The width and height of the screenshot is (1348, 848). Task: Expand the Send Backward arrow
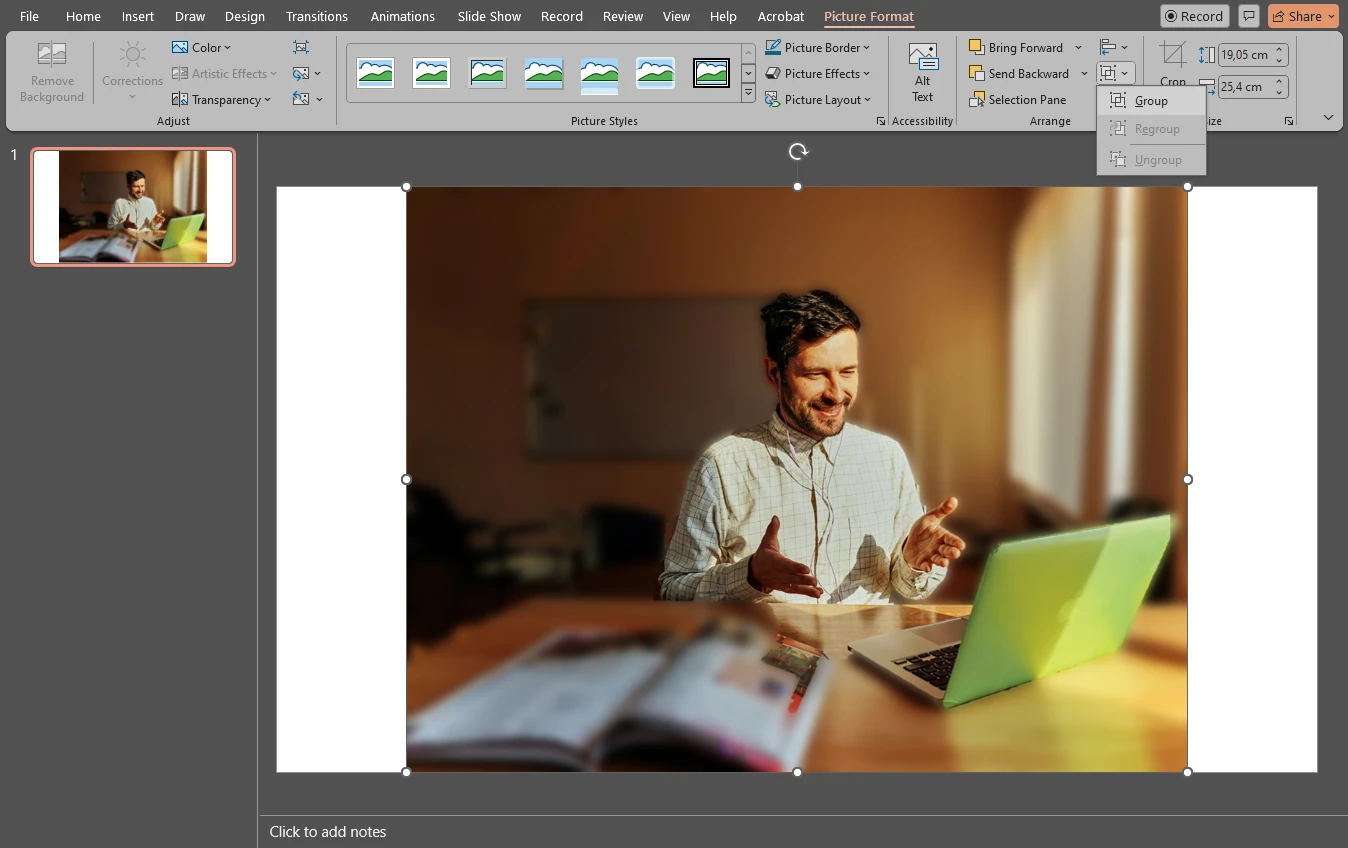[x=1084, y=73]
